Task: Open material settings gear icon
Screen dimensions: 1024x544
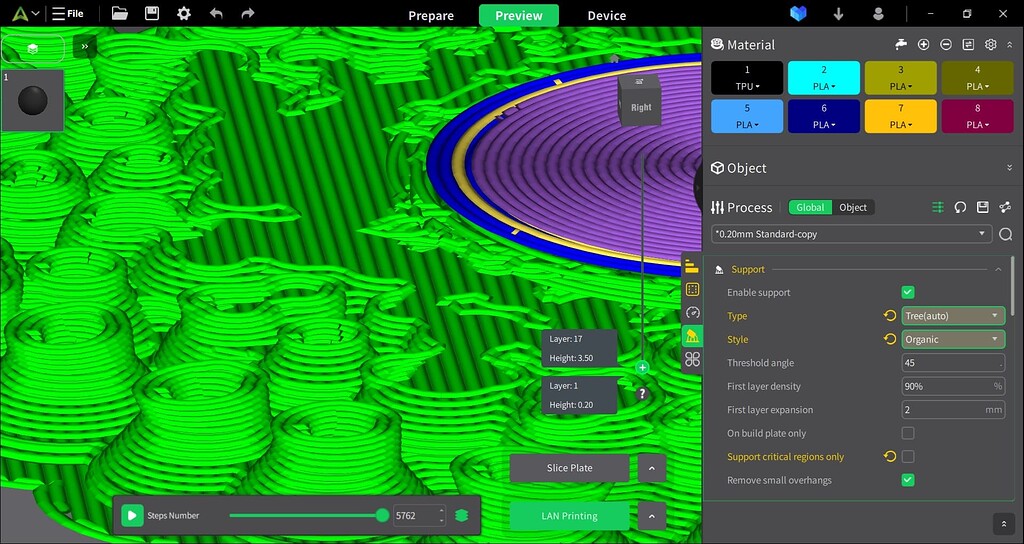Action: 990,45
